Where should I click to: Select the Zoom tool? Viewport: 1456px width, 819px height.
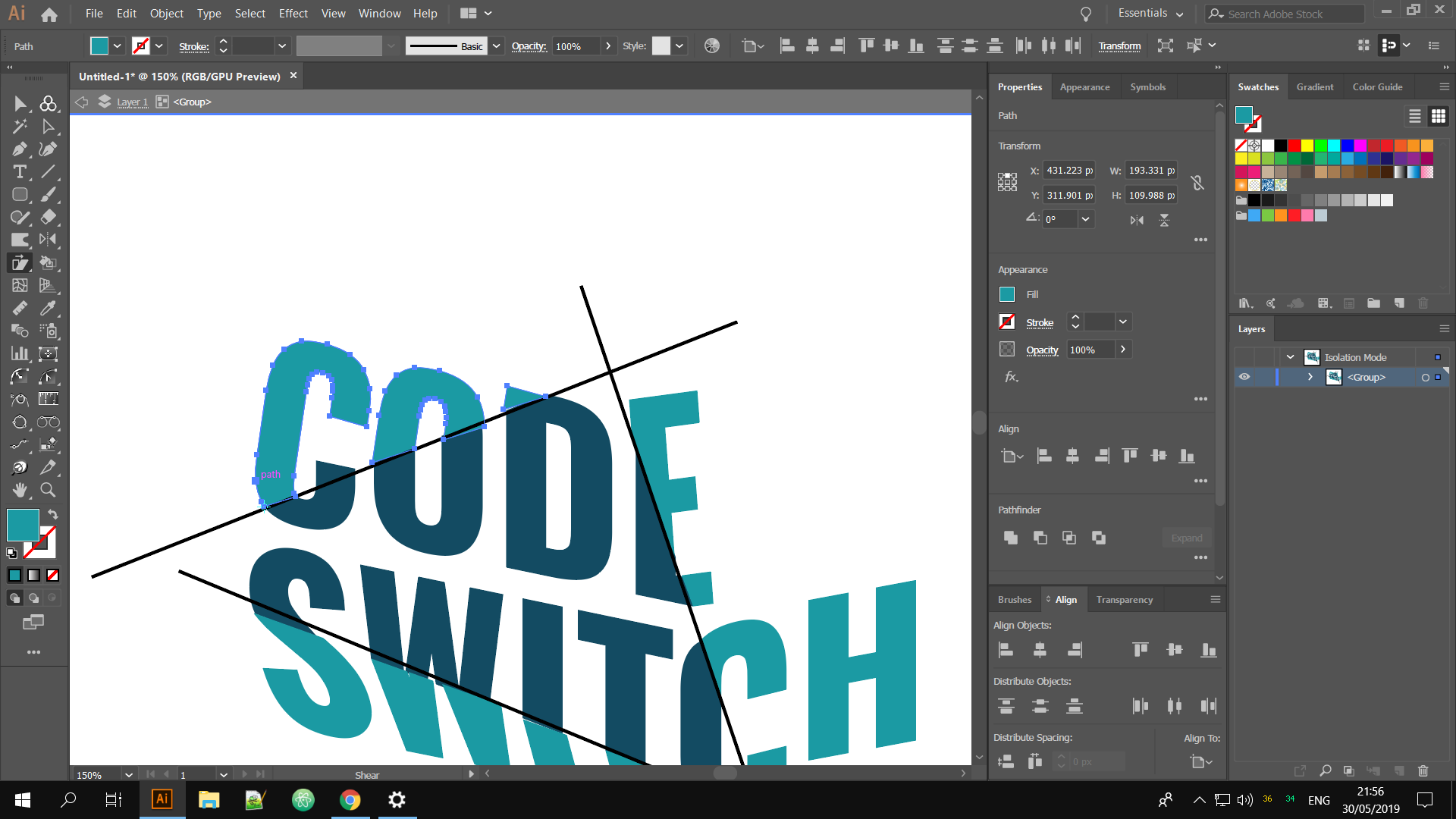point(48,490)
